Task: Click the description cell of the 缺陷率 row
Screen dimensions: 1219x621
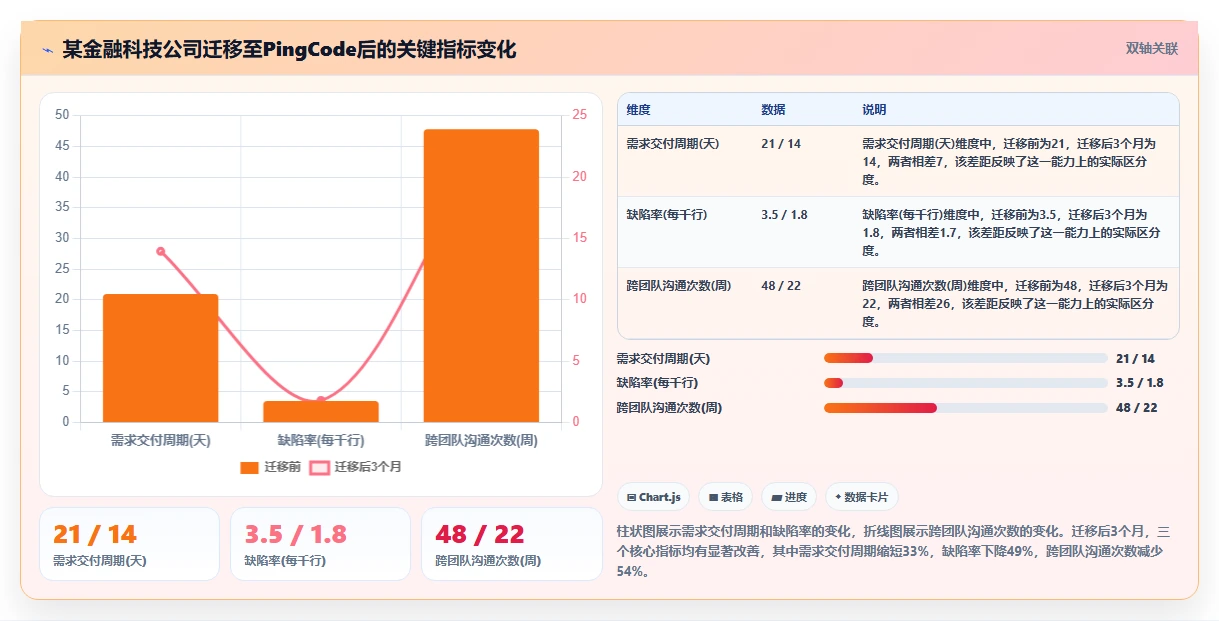Action: click(x=1015, y=232)
